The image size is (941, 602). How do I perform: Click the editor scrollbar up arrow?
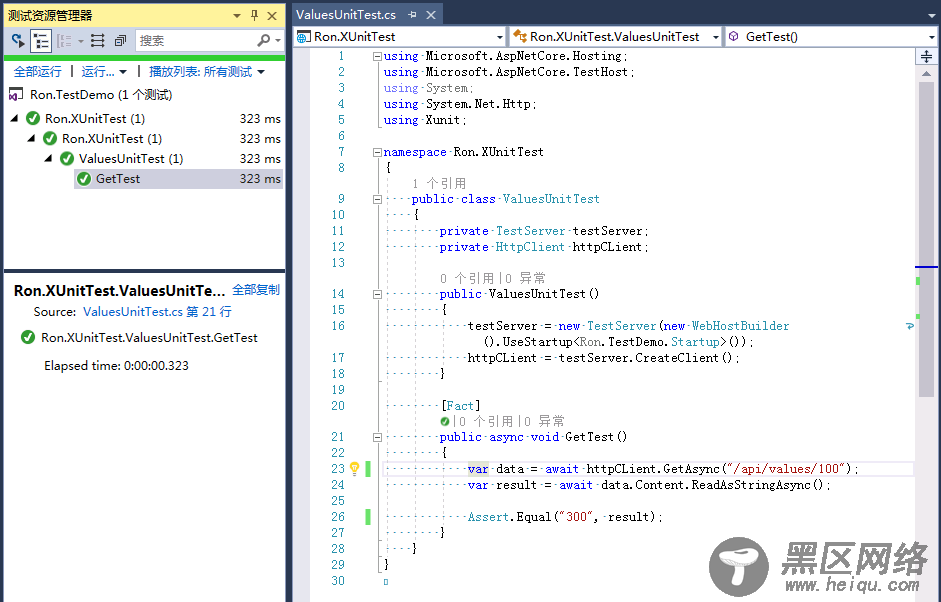927,74
